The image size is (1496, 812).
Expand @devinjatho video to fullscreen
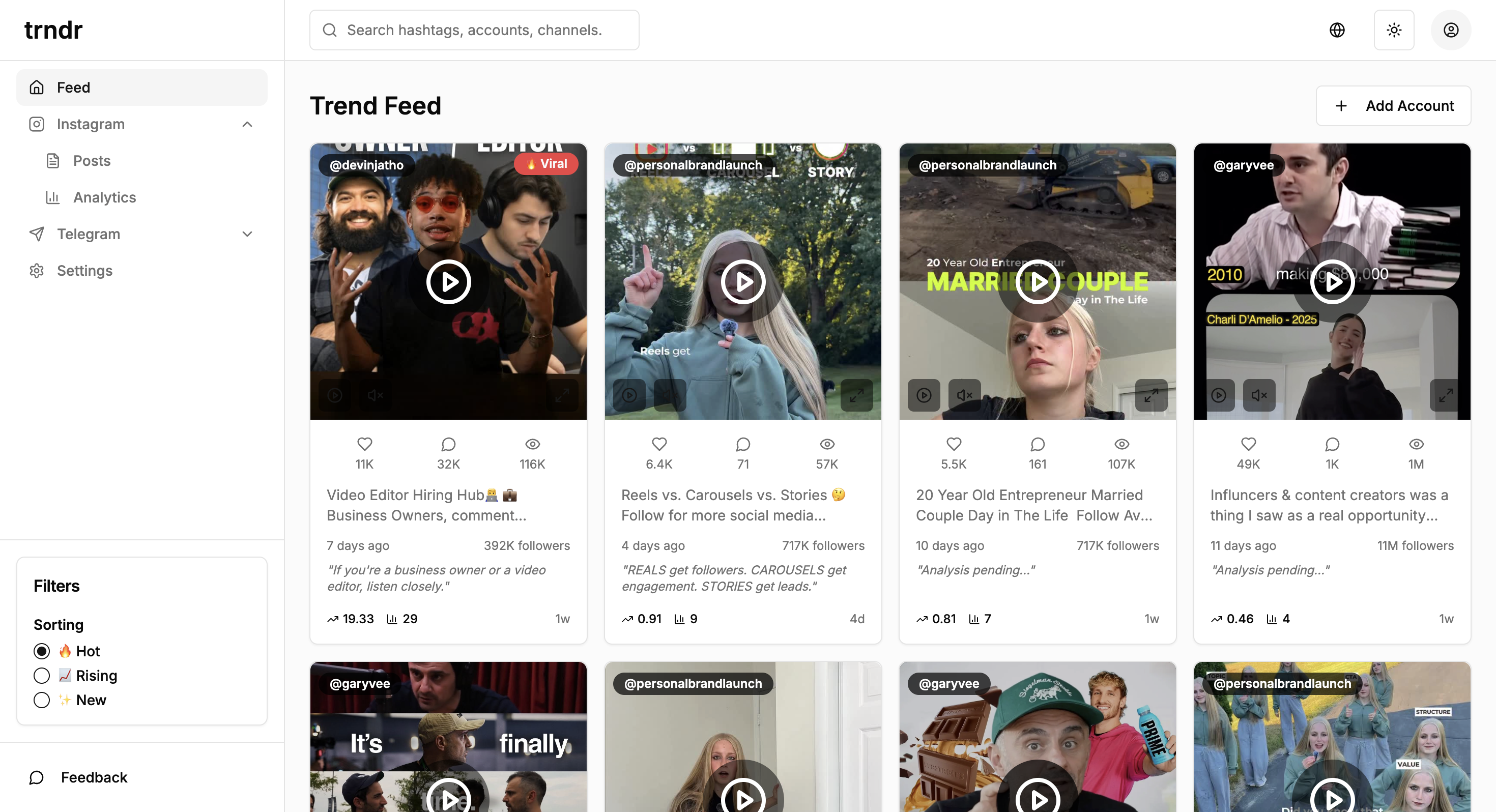point(562,395)
